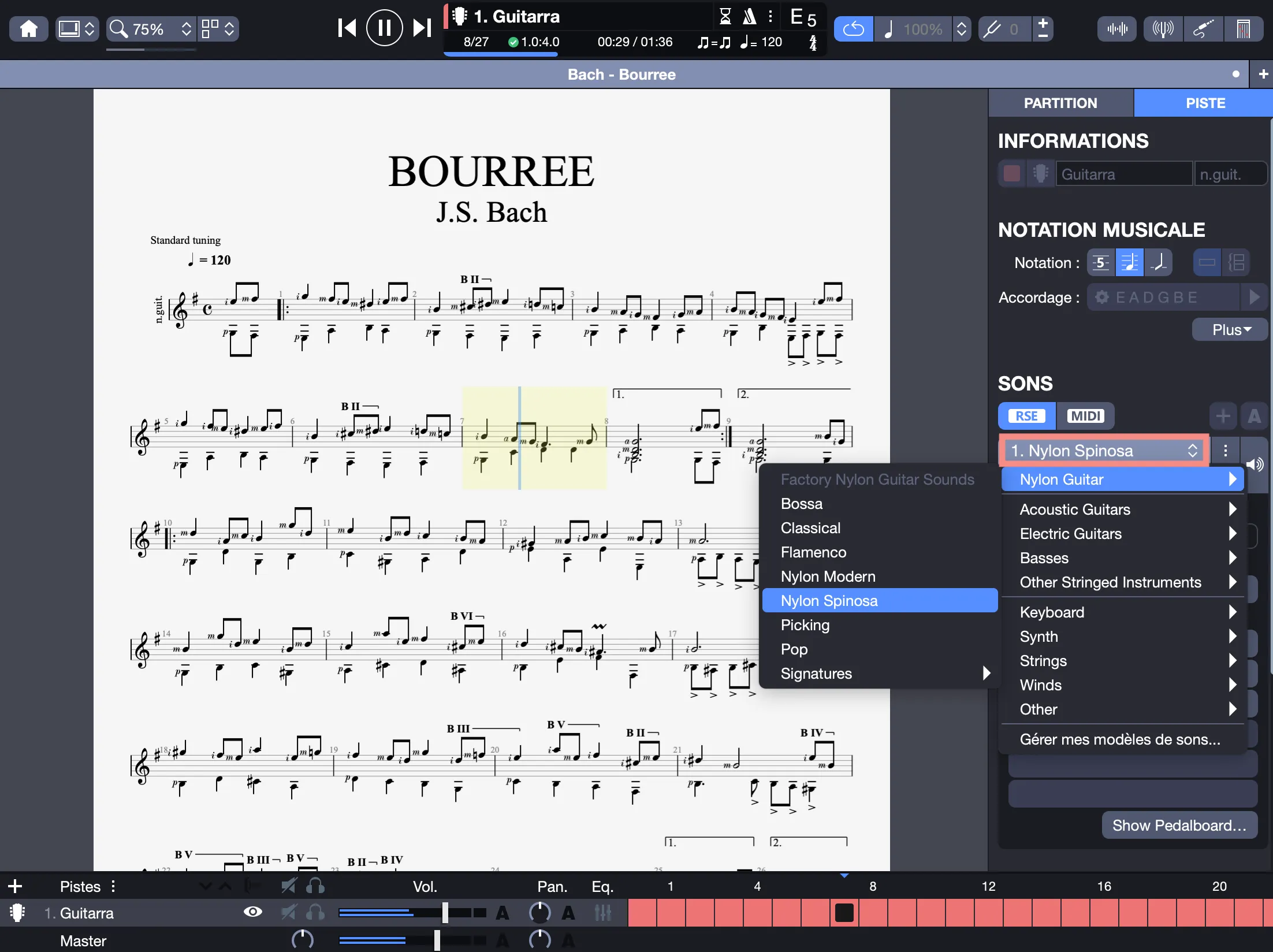1273x952 pixels.
Task: Click the guitar headstock instrument icon in Informations
Action: (x=1040, y=173)
